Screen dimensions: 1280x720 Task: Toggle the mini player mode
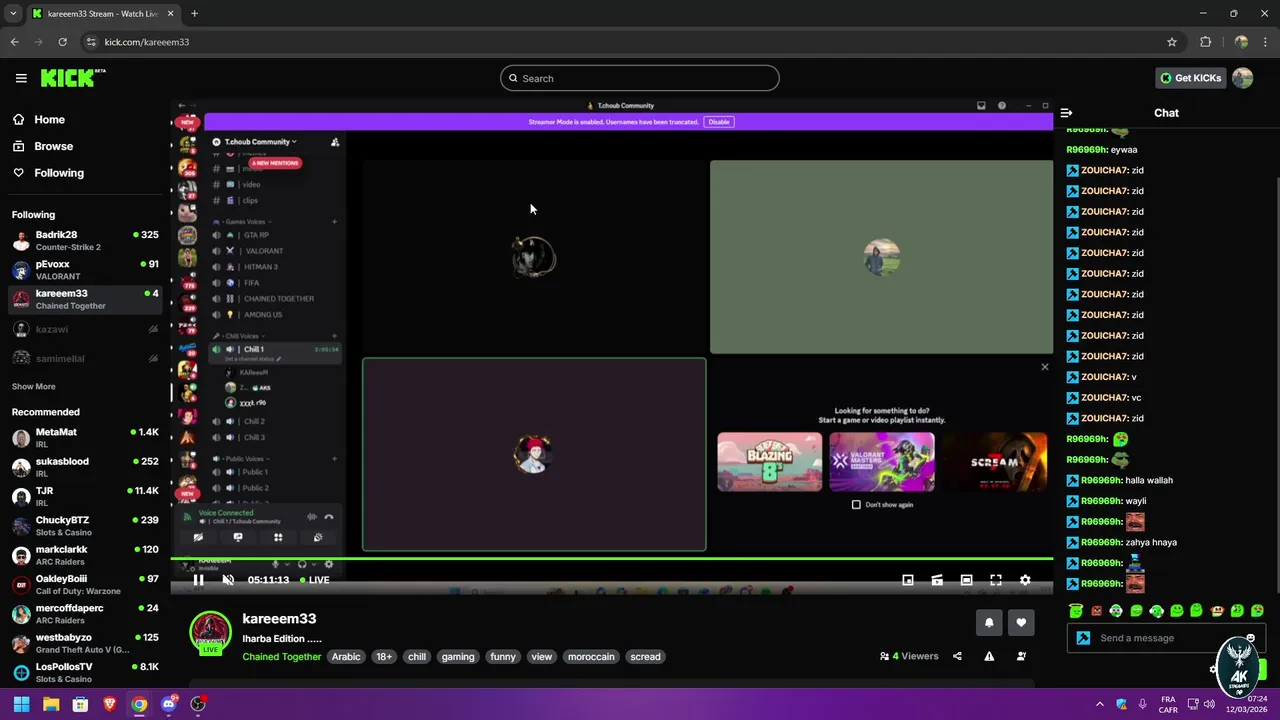(x=908, y=580)
